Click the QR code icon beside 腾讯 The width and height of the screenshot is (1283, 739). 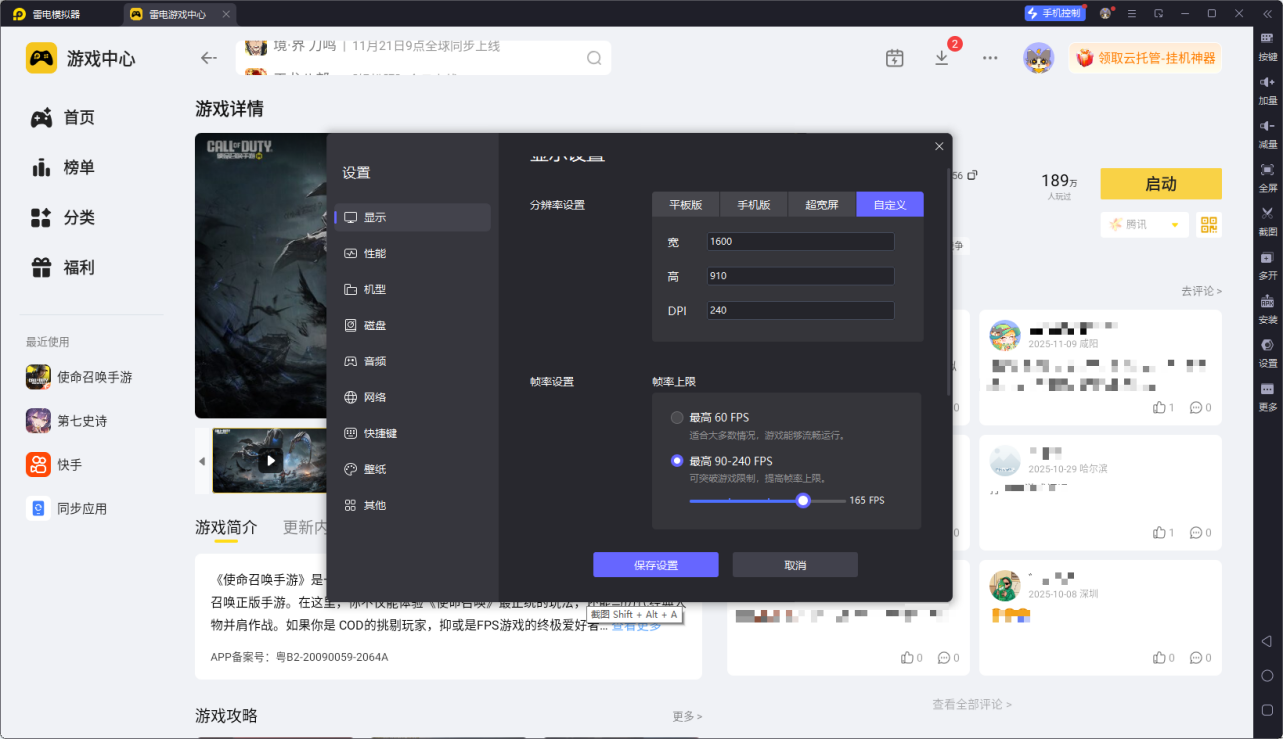(1209, 225)
